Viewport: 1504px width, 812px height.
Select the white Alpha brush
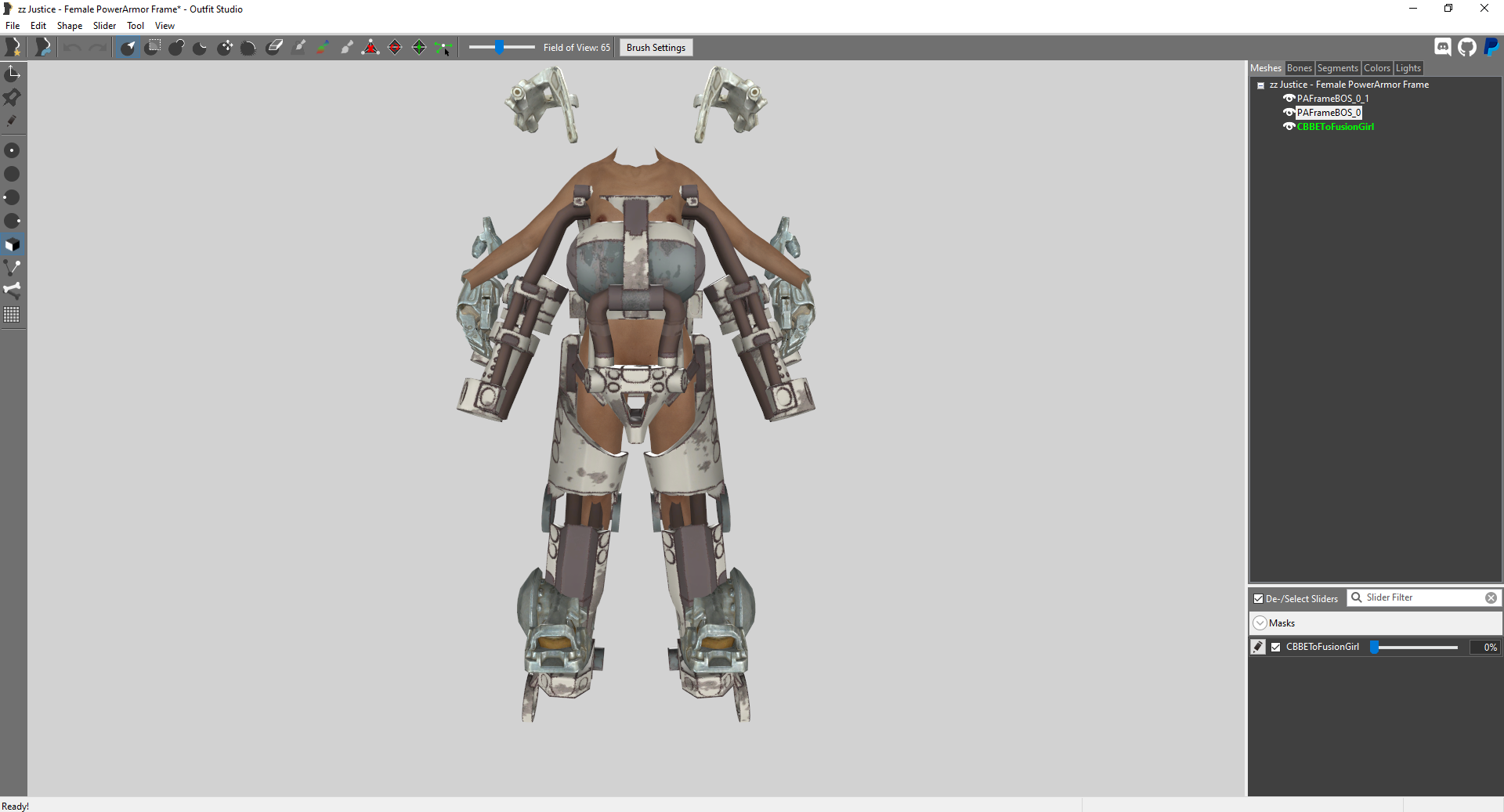pos(346,48)
